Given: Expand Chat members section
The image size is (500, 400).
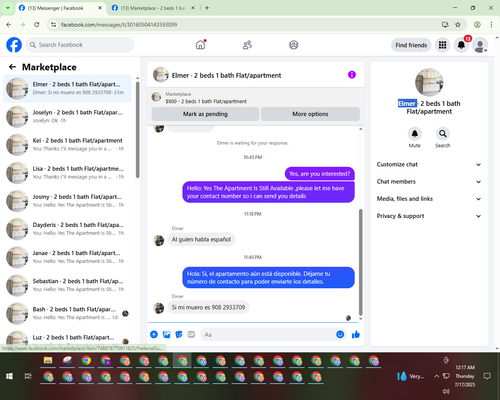Looking at the screenshot, I should (429, 182).
